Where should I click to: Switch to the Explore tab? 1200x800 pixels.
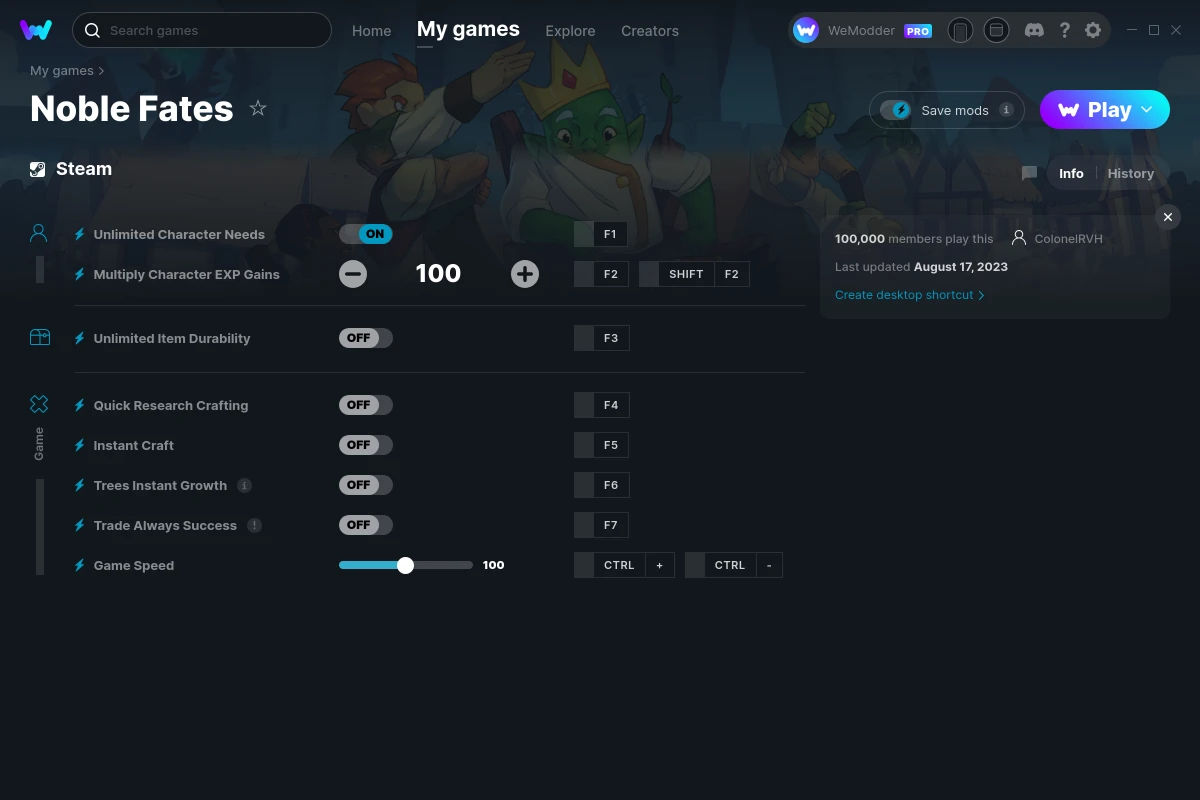pos(570,31)
